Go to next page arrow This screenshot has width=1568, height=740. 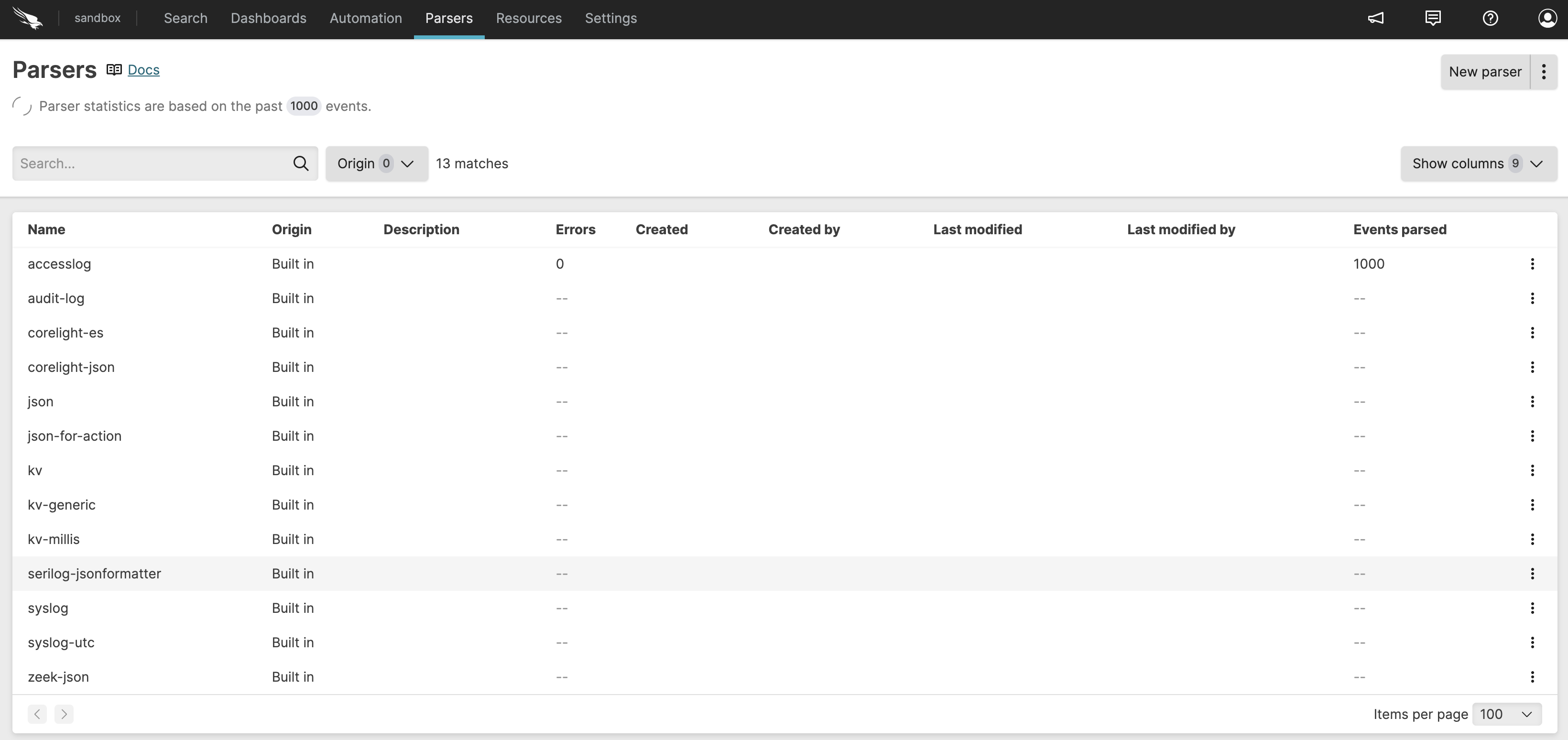click(x=64, y=714)
